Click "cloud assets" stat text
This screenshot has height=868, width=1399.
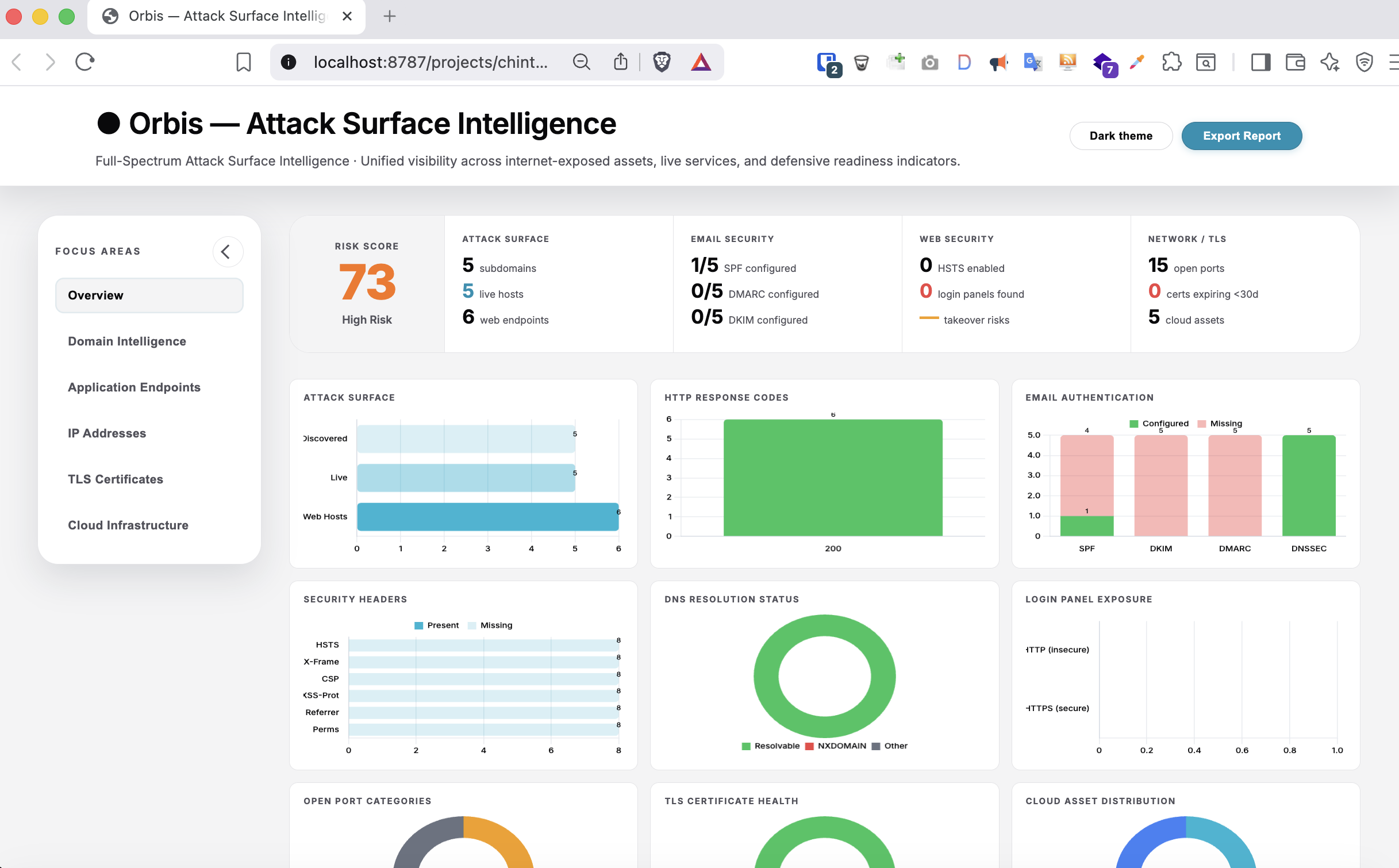click(1195, 320)
